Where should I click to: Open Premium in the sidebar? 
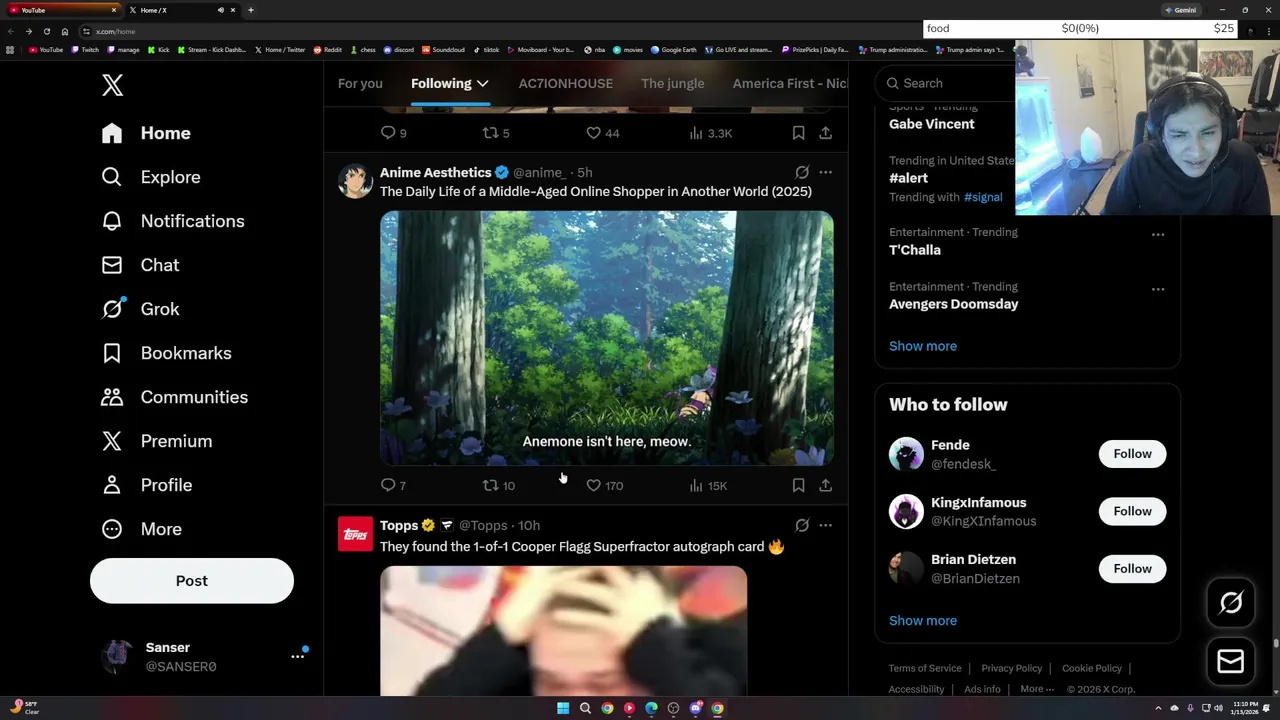click(x=156, y=441)
